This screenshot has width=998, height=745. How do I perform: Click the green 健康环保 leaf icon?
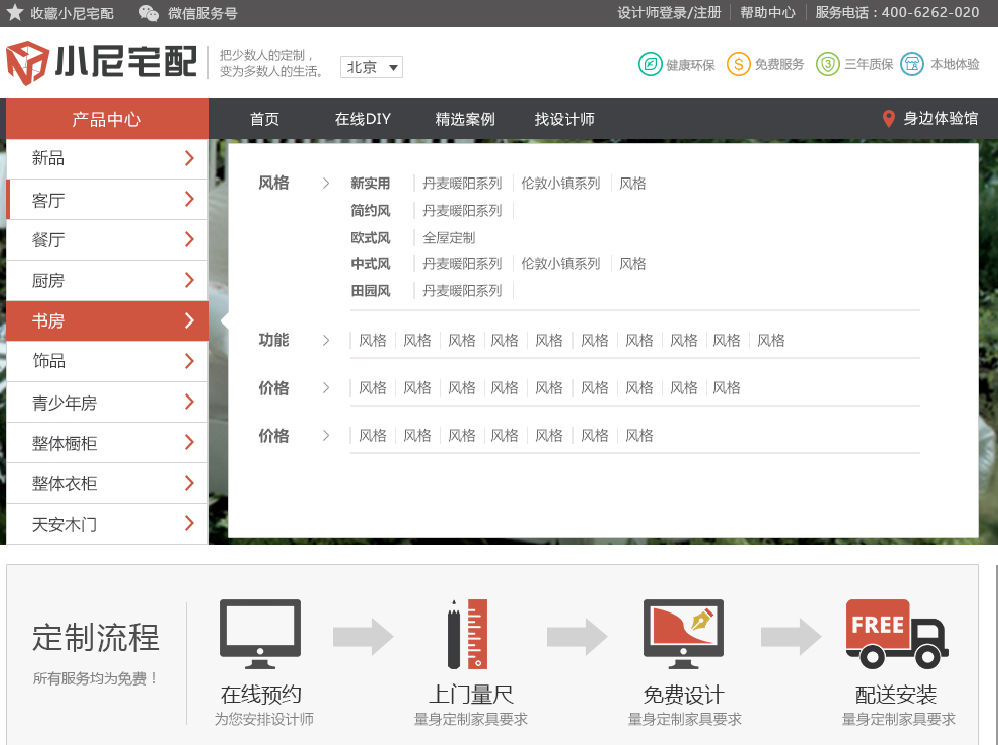(650, 64)
